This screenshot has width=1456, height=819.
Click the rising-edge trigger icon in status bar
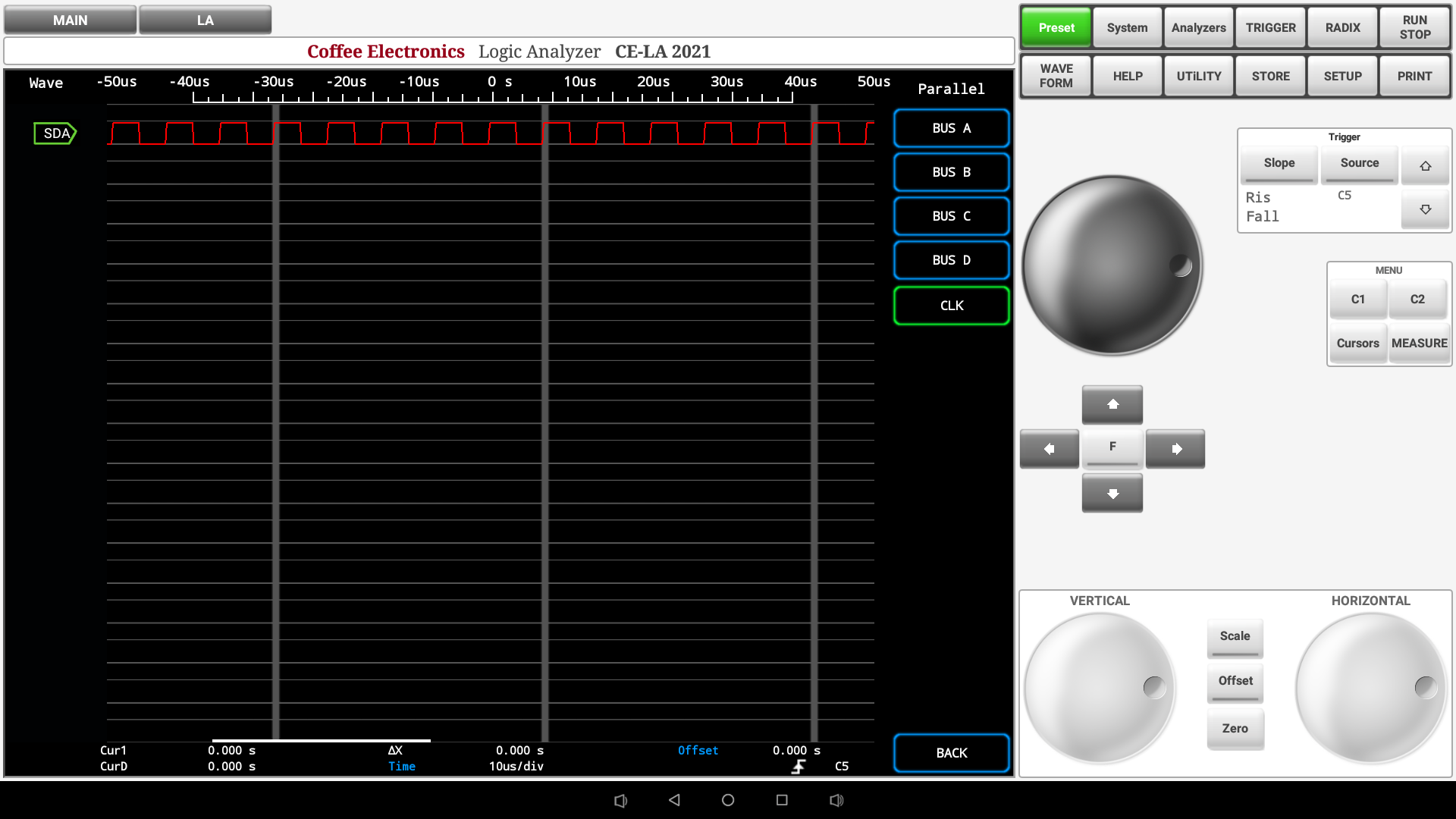[798, 767]
